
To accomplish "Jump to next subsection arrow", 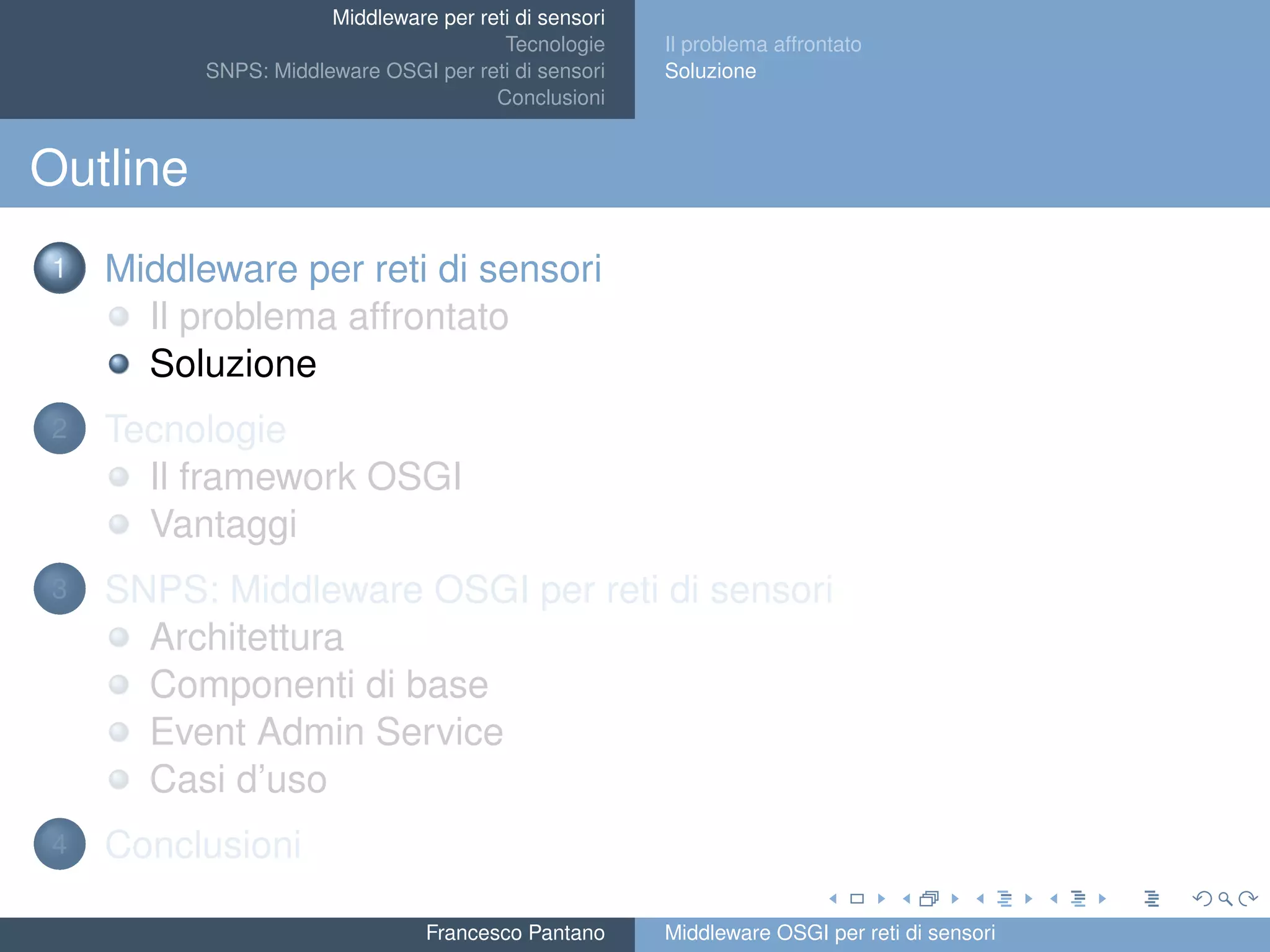I will [1029, 899].
